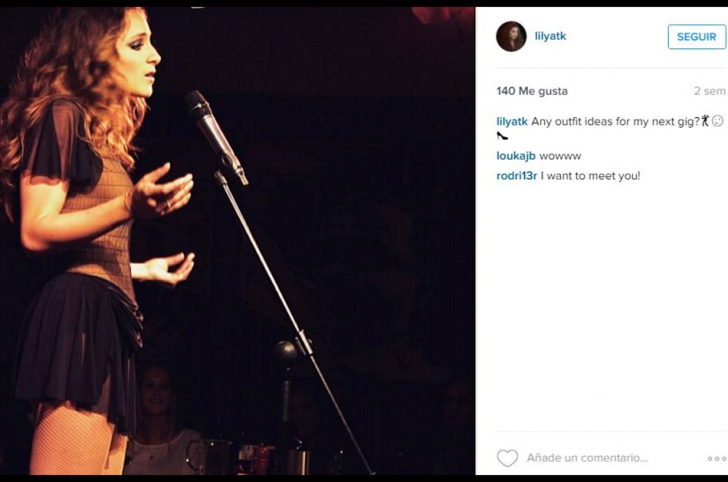Click the caption text about outfit ideas

point(615,122)
